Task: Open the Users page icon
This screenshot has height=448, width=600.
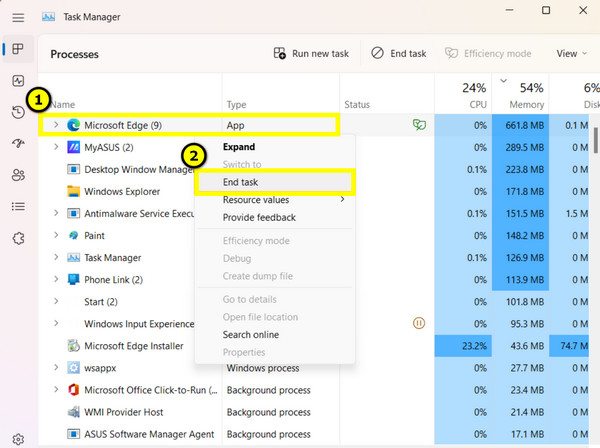Action: [x=18, y=175]
